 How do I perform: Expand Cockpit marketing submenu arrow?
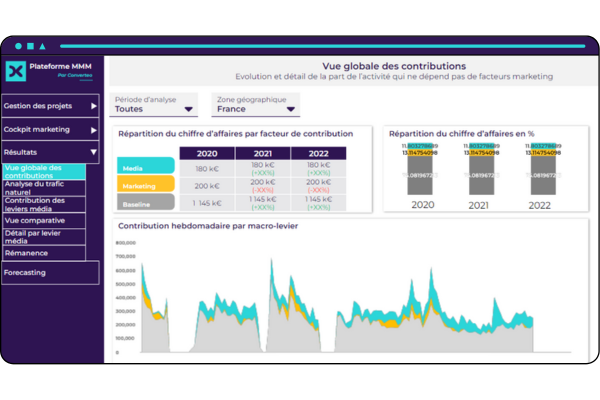click(93, 130)
